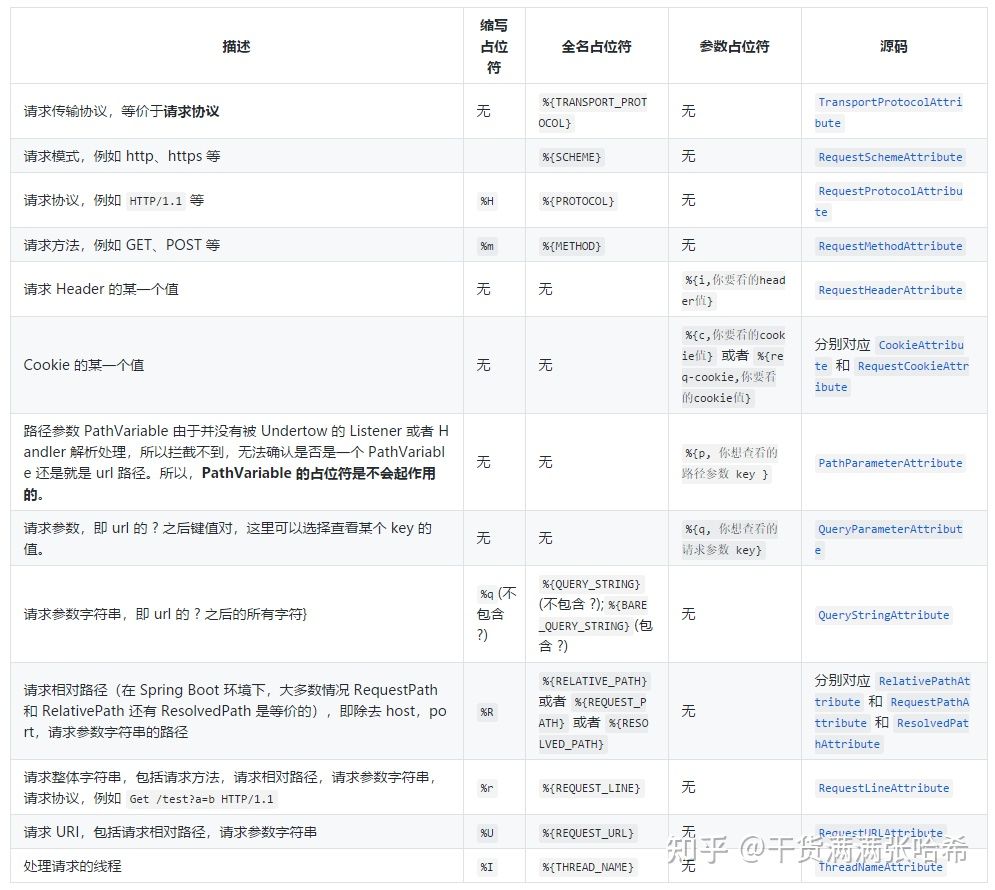Click the %{q, 你想查看的请求参数 key} placeholder
The width and height of the screenshot is (995, 890).
point(730,539)
